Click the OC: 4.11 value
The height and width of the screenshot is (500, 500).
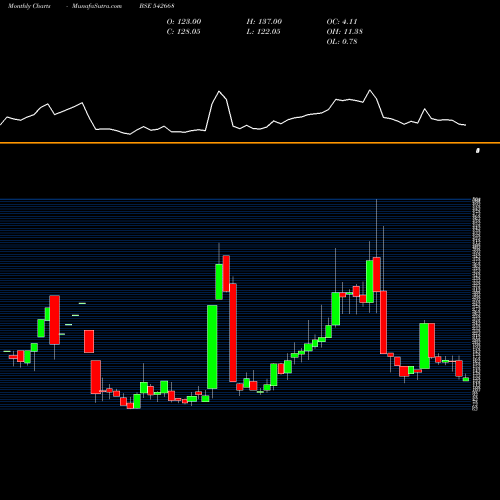point(342,22)
